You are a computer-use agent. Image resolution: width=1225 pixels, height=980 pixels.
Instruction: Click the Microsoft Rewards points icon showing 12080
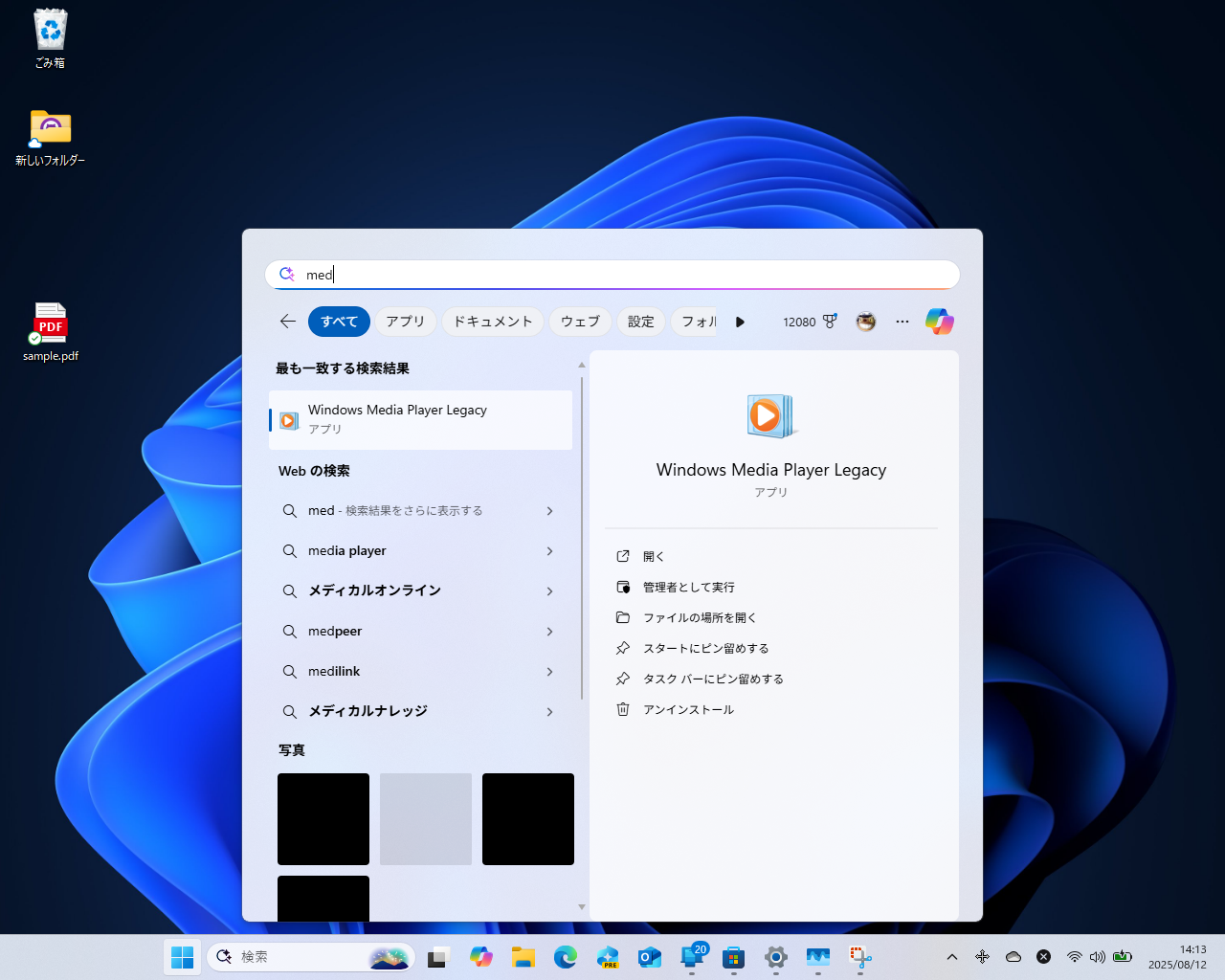[810, 322]
